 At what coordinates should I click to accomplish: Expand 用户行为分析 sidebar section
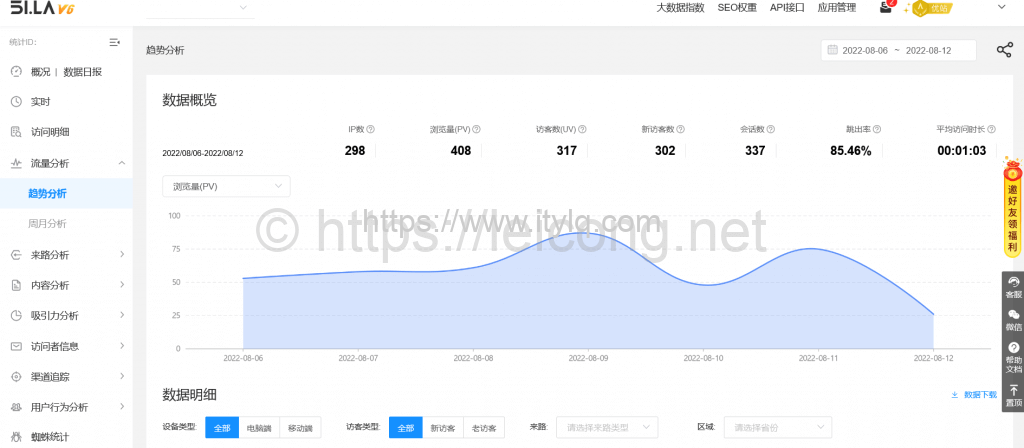(x=65, y=407)
